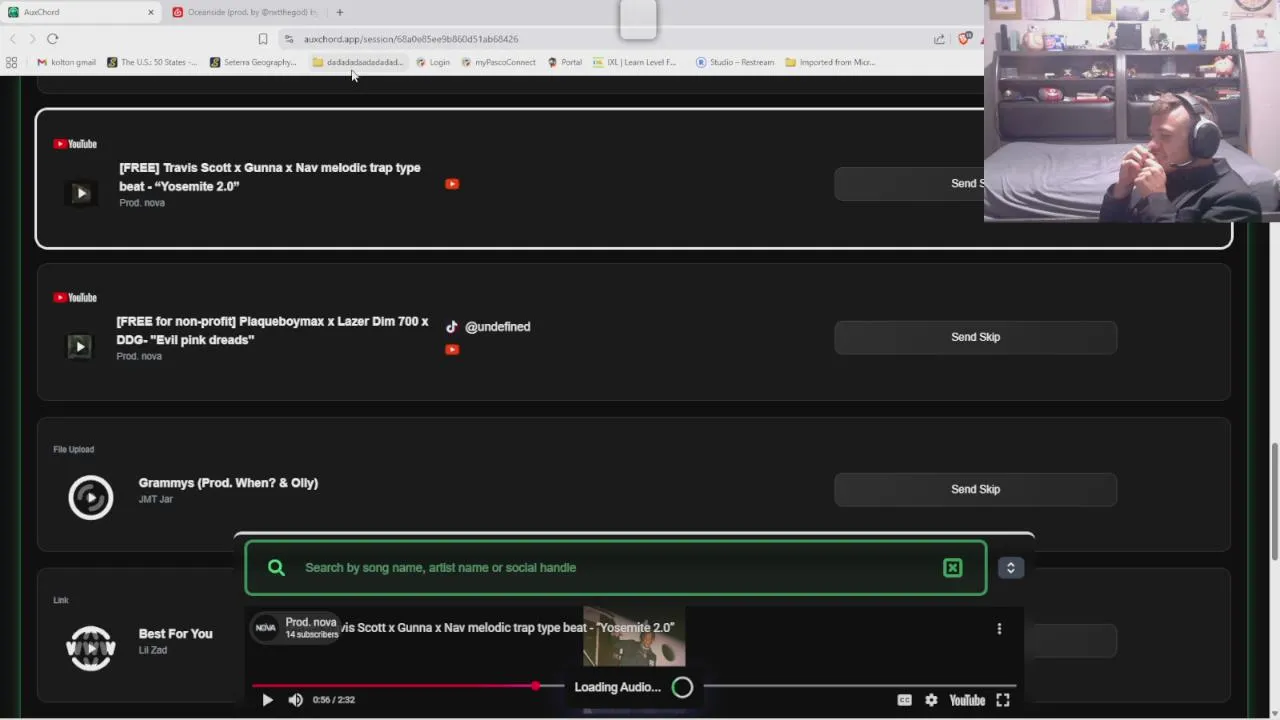Click the auxchord.app address bar URL

[411, 39]
